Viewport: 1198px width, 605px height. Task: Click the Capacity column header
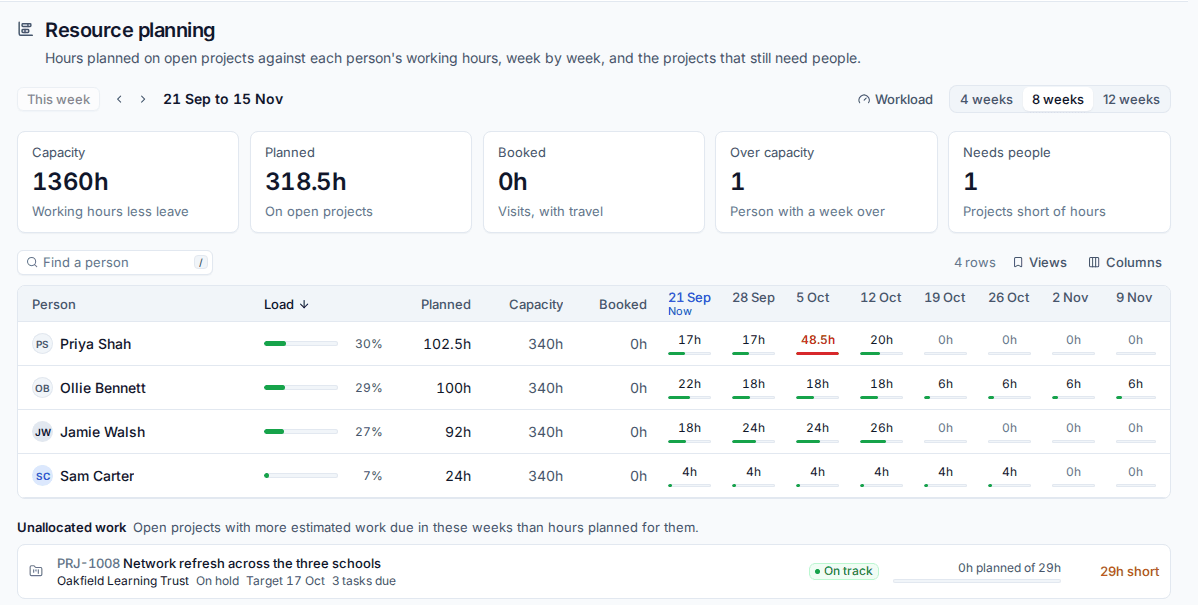coord(536,304)
